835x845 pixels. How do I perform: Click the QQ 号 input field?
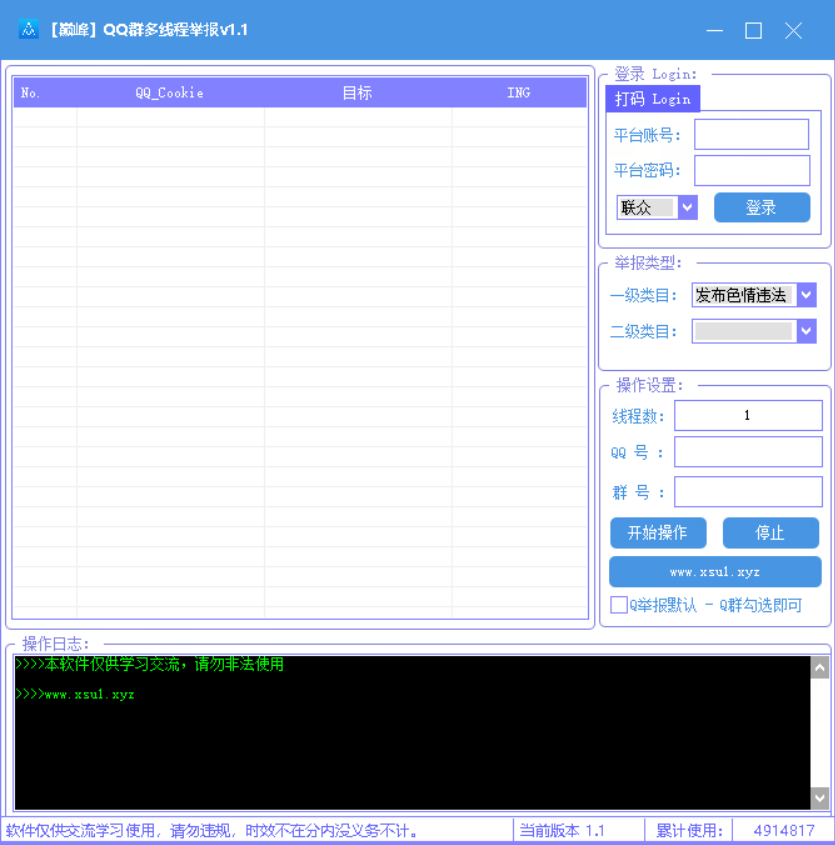coord(748,452)
